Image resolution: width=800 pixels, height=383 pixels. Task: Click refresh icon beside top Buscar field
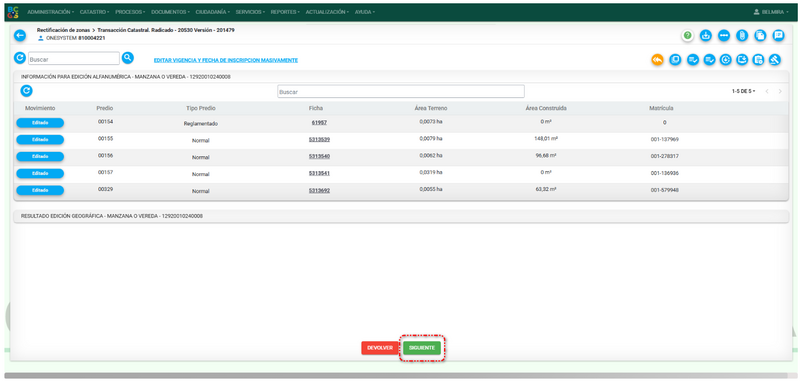[20, 58]
